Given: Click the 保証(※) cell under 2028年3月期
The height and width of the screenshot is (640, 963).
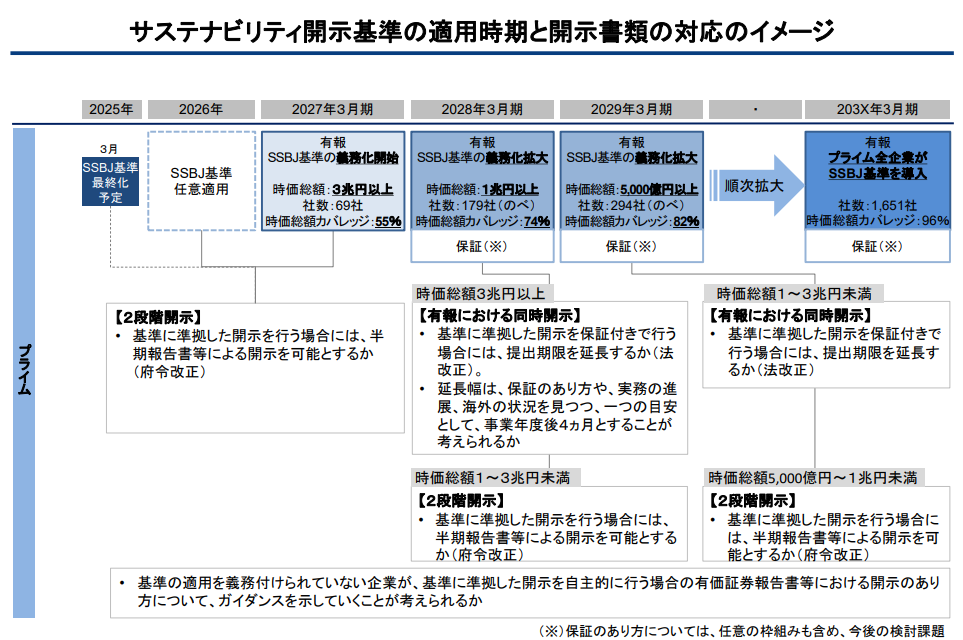Looking at the screenshot, I should tap(482, 246).
